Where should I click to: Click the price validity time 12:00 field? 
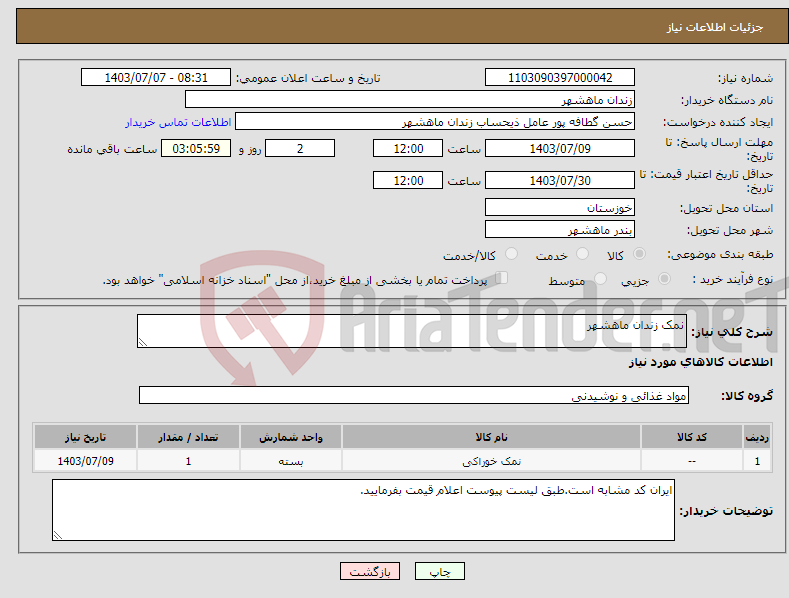pyautogui.click(x=408, y=180)
